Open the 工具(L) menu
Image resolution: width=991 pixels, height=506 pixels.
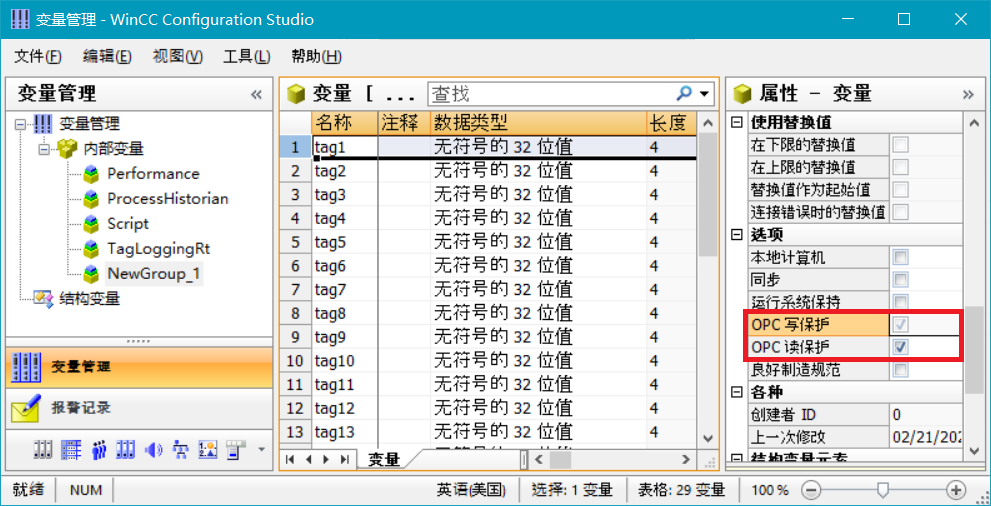coord(246,57)
